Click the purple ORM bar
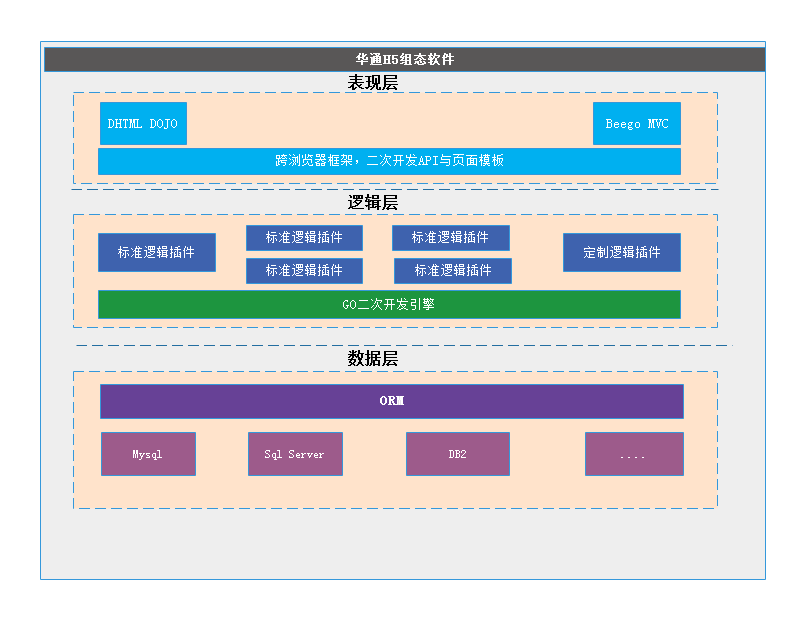803x617 pixels. point(391,402)
